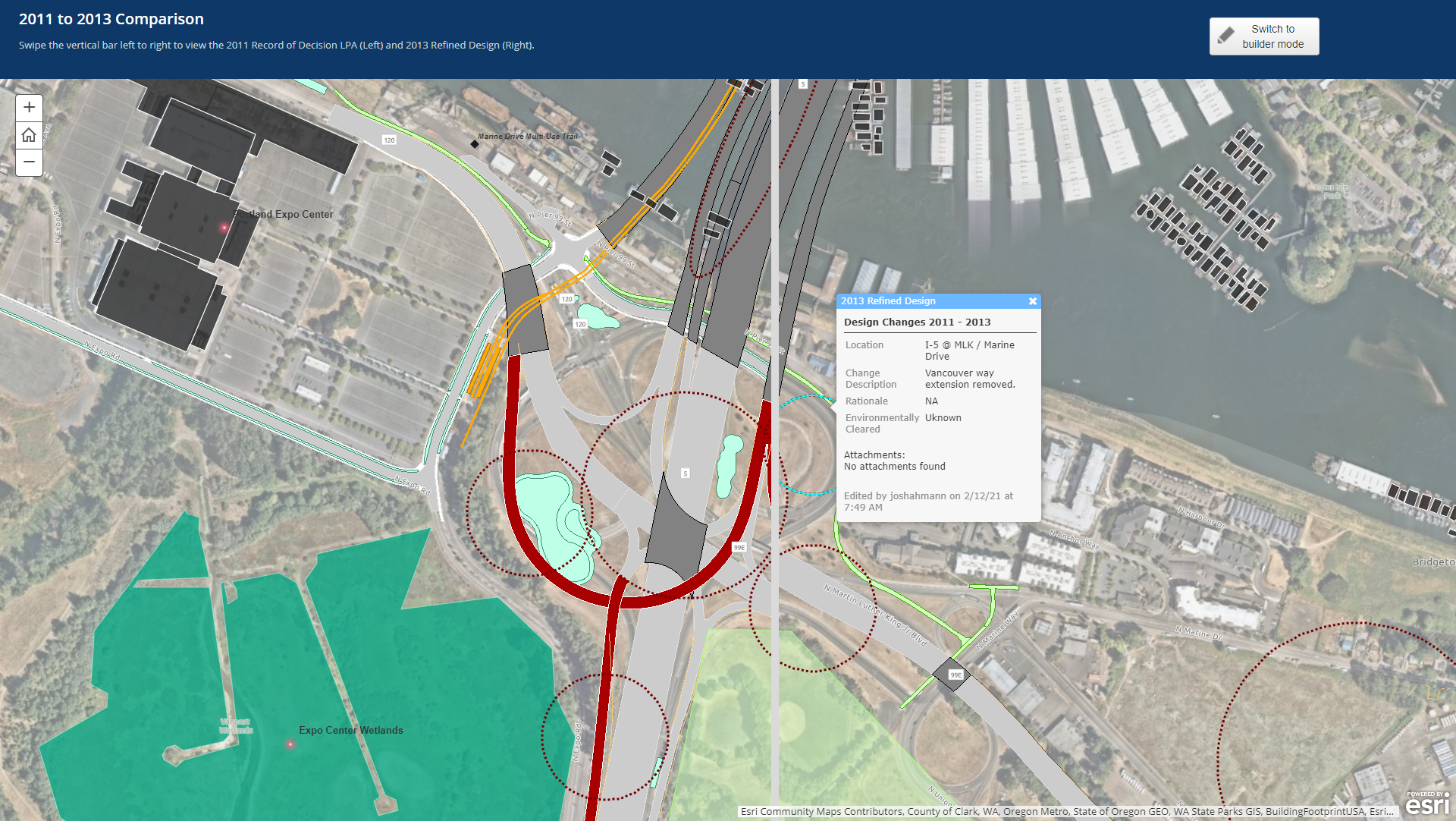Click Switch to builder mode button

coord(1263,36)
